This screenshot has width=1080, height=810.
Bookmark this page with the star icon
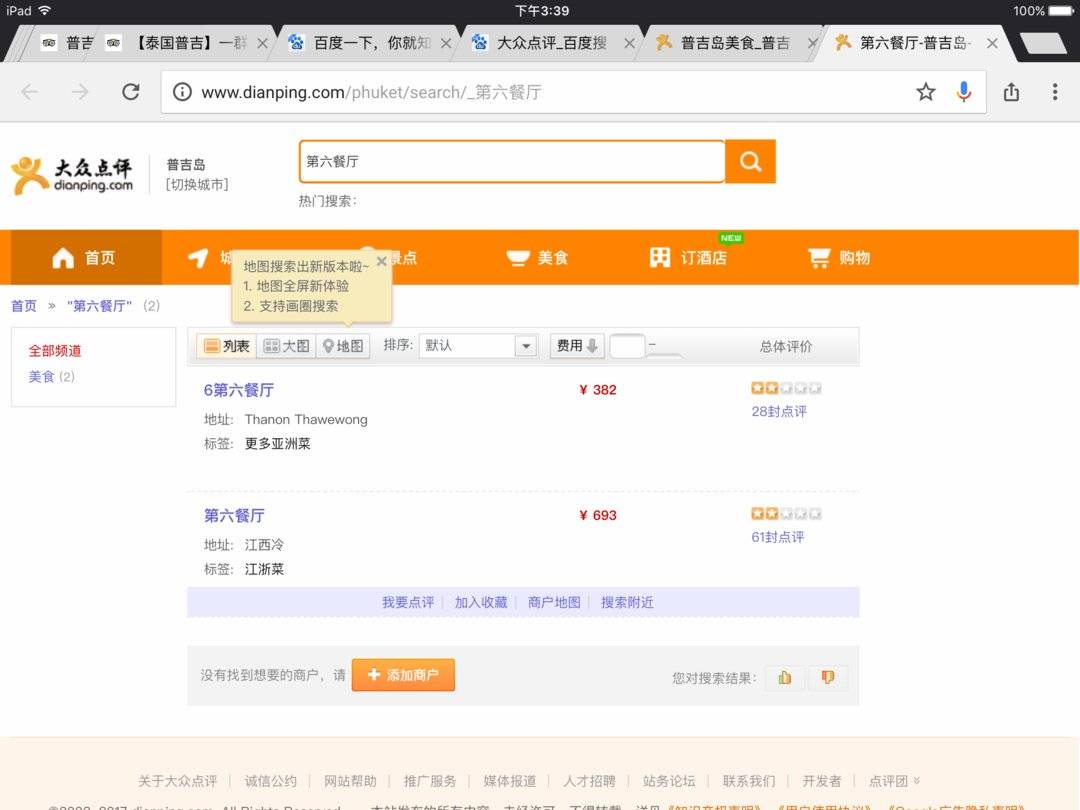[926, 92]
